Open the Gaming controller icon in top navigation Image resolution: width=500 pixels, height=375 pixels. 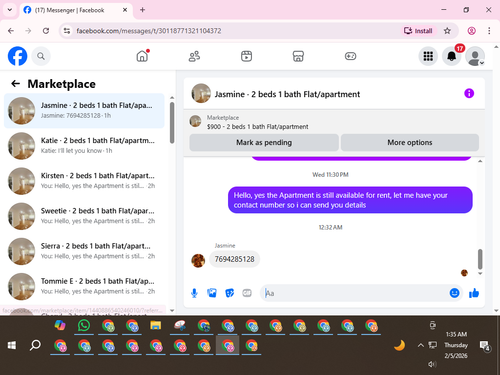(350, 56)
